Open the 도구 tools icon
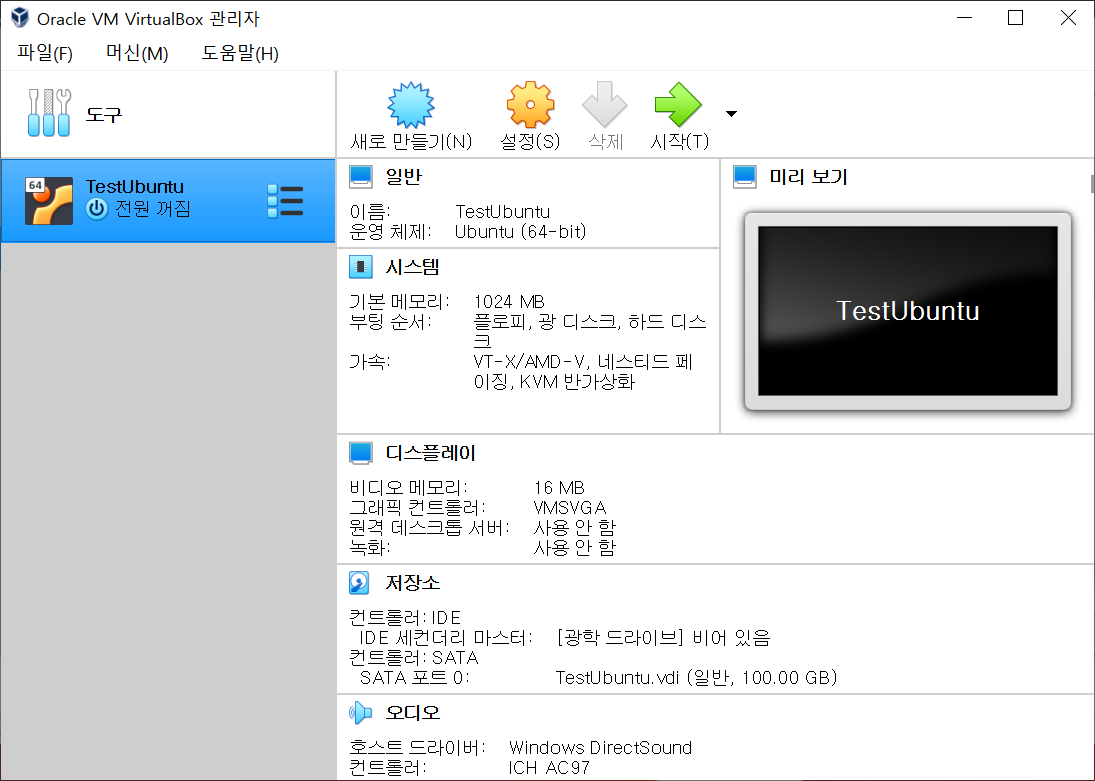The height and width of the screenshot is (781, 1095). click(49, 112)
